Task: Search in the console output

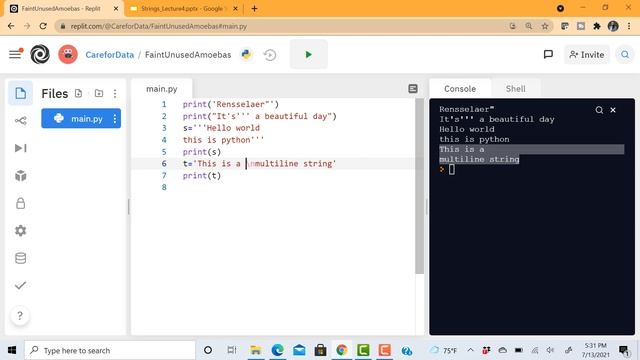Action: [x=599, y=110]
